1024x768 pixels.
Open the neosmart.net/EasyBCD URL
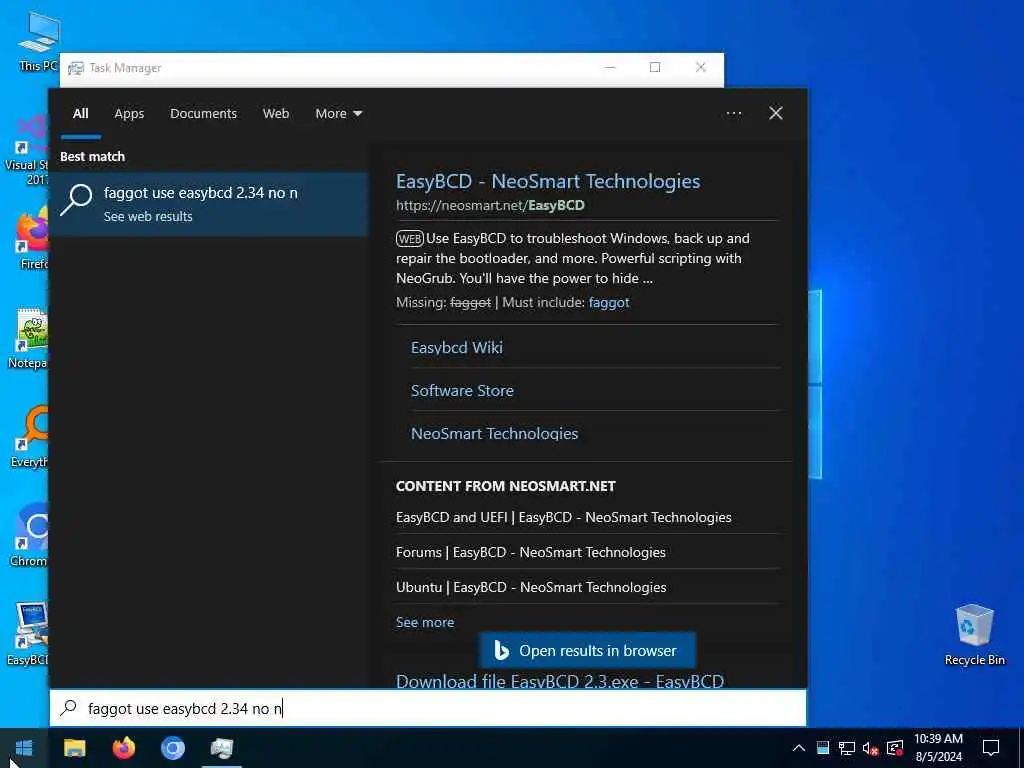pos(490,205)
